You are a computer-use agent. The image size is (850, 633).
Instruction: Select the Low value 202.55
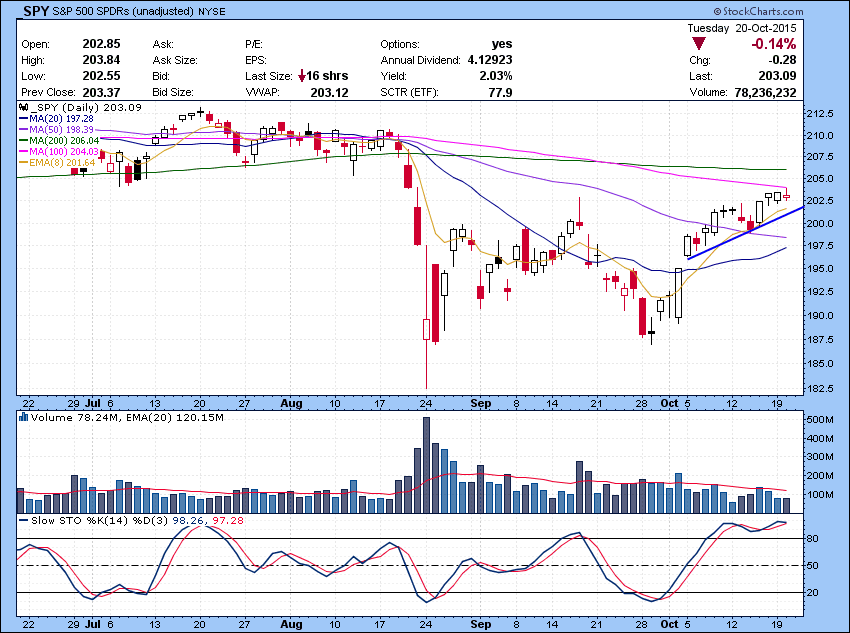coord(101,76)
